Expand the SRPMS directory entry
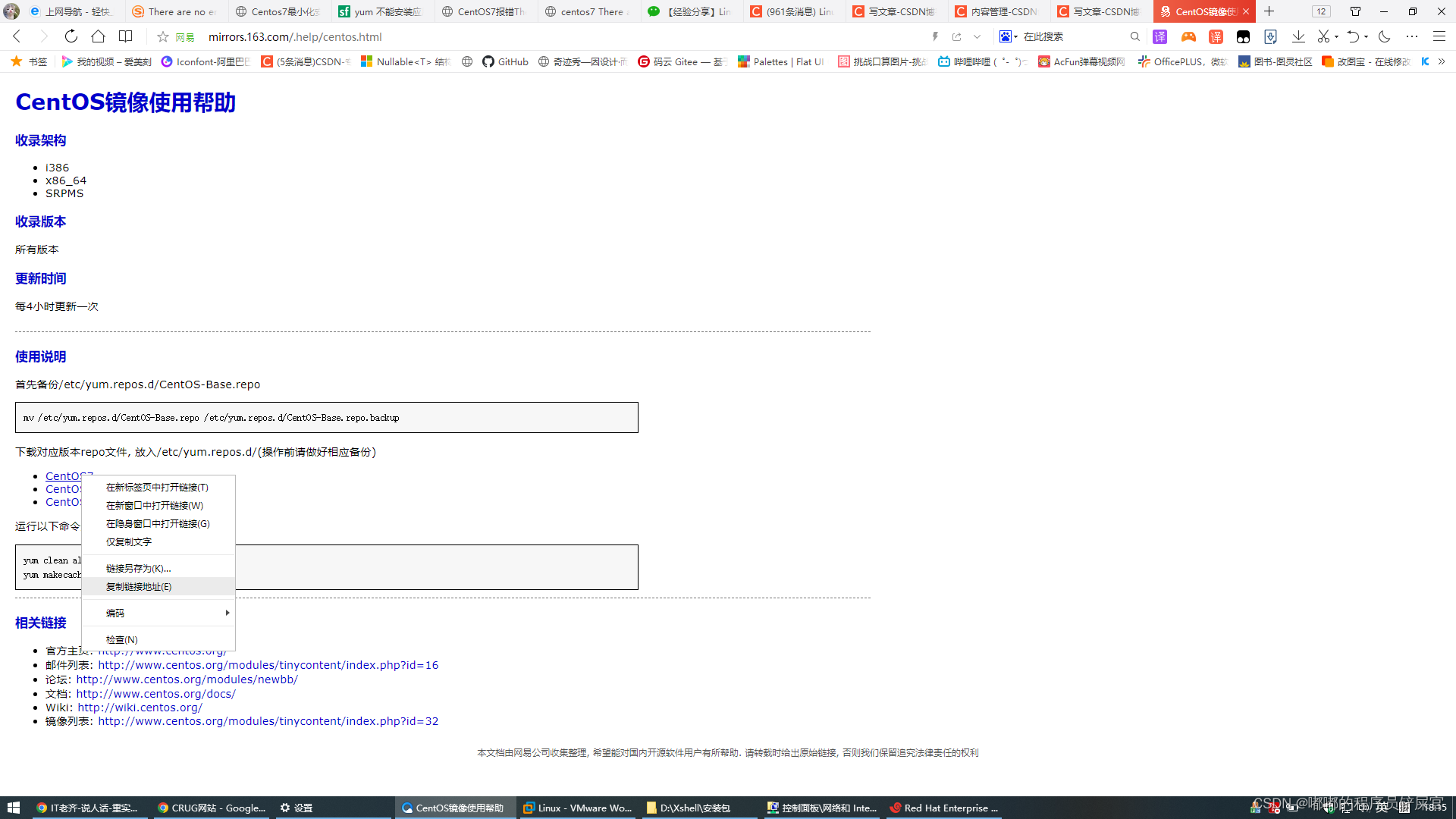Screen dimensions: 1456x819 click(x=63, y=193)
